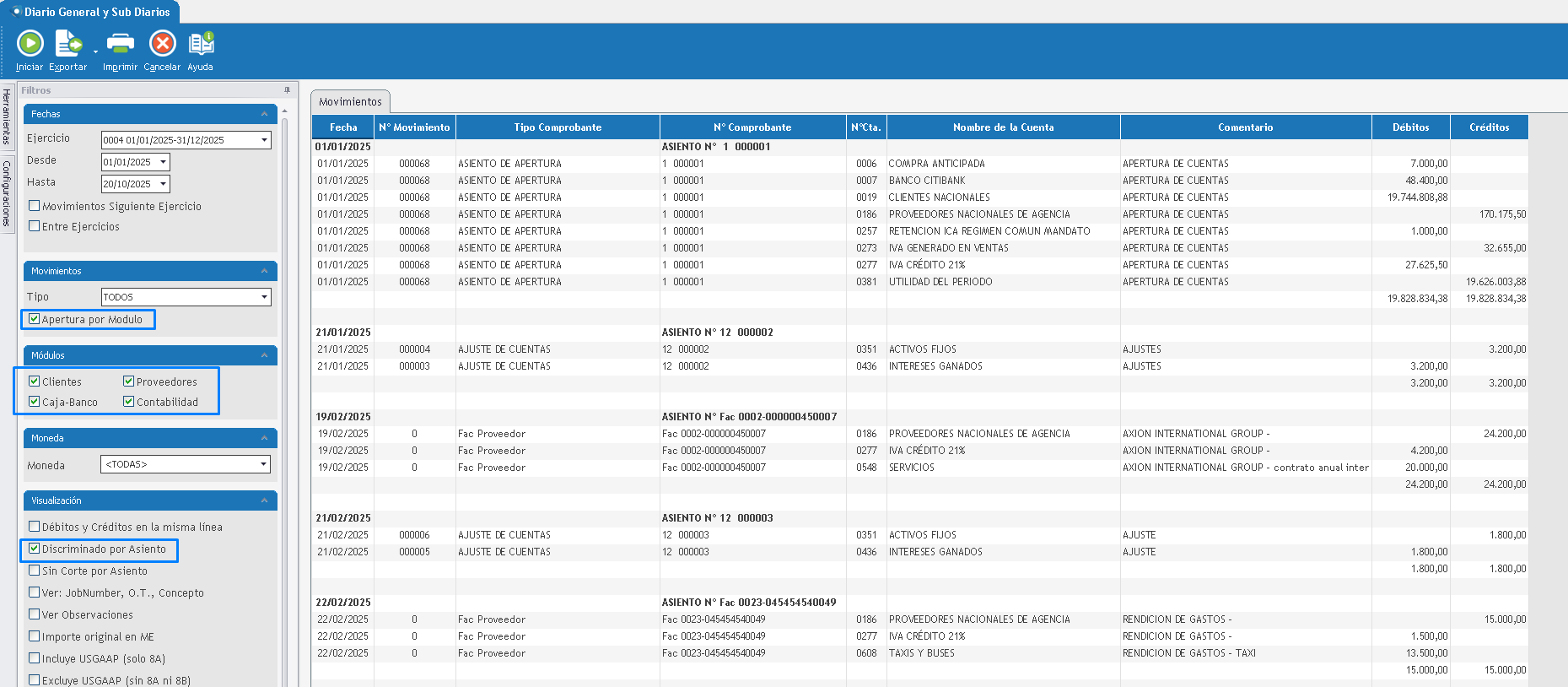
Task: Uncheck Discriminado por Asiento
Action: tap(35, 548)
